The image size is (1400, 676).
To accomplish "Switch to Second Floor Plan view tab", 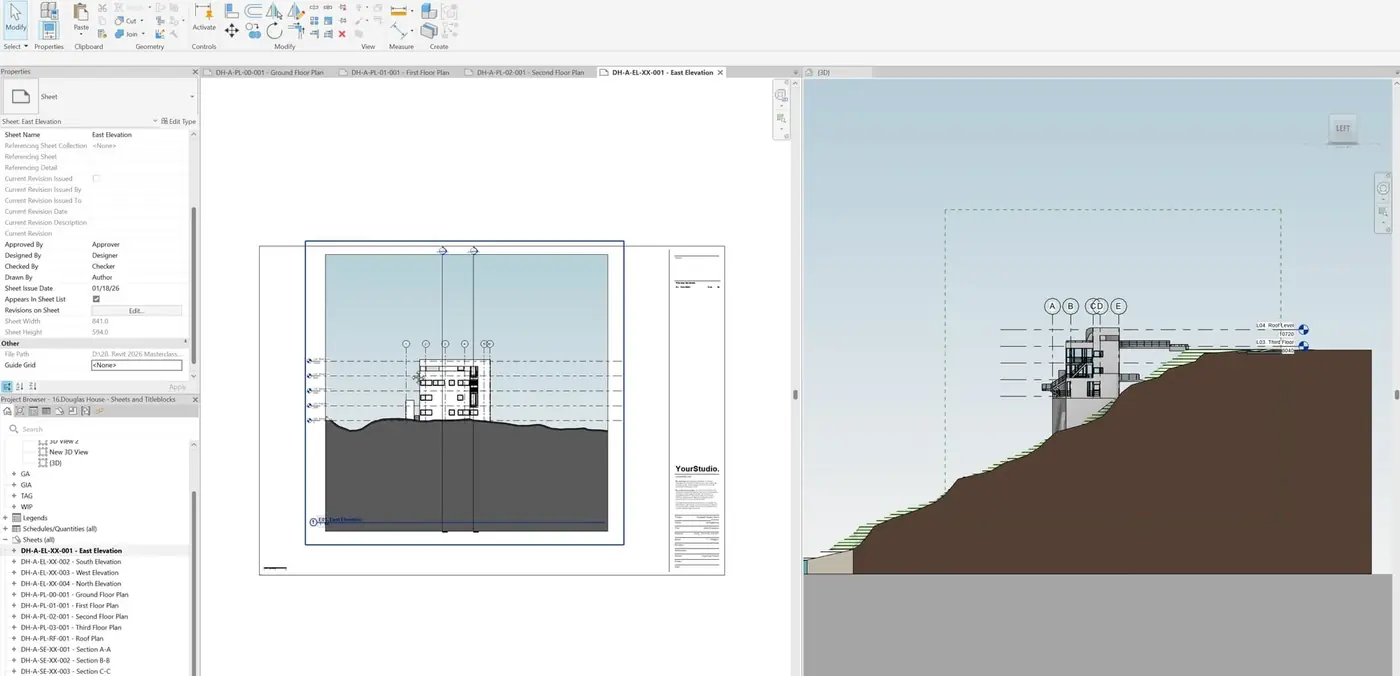I will click(530, 72).
